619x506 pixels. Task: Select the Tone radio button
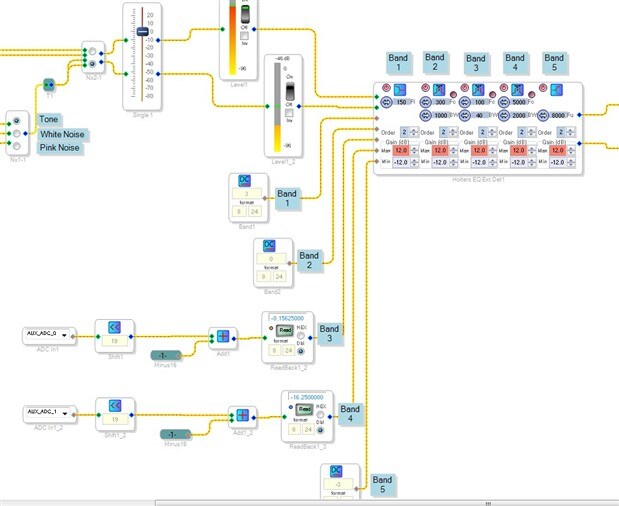tap(17, 121)
